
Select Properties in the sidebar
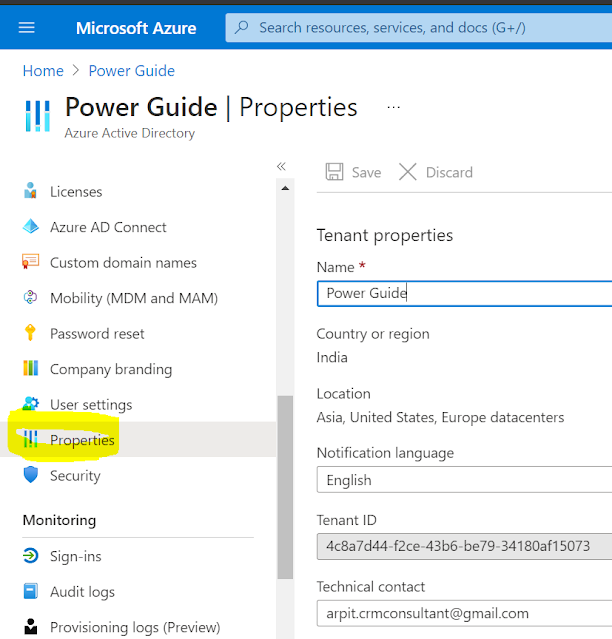[138, 440]
